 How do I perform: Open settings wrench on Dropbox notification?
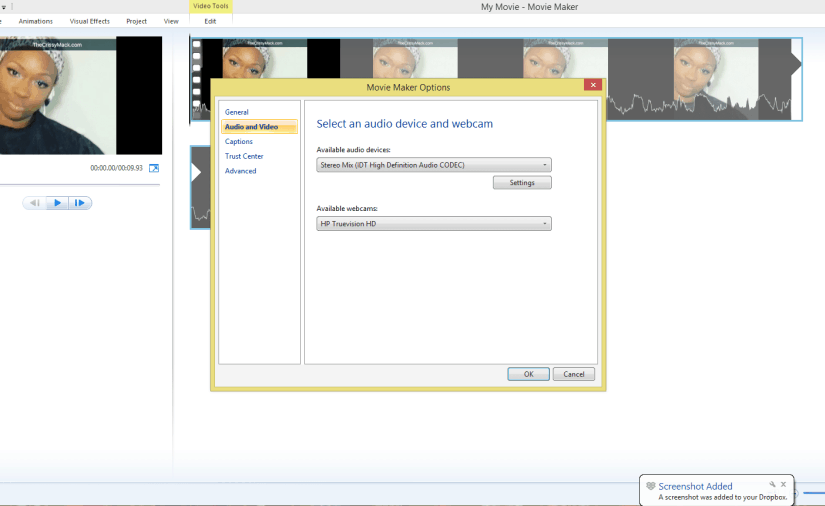(x=772, y=484)
